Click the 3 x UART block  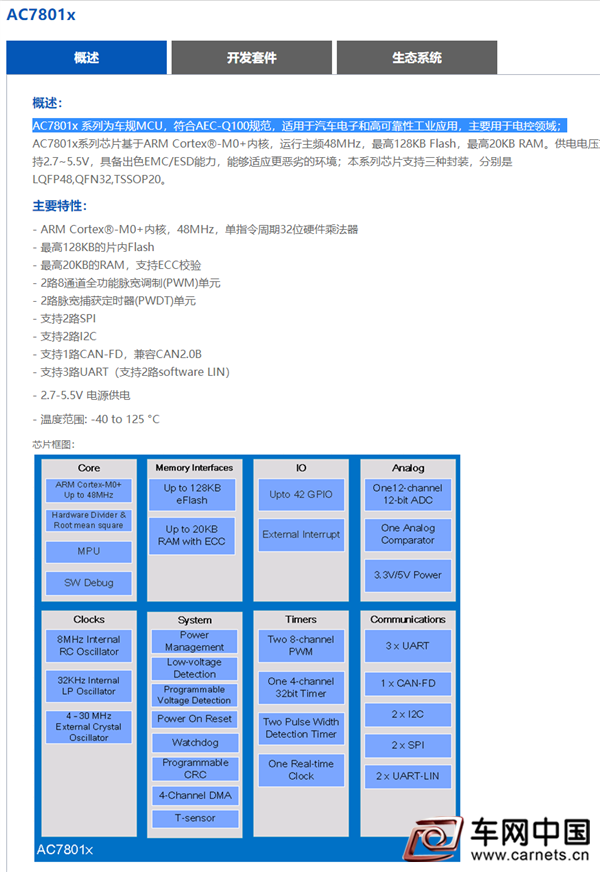(408, 646)
